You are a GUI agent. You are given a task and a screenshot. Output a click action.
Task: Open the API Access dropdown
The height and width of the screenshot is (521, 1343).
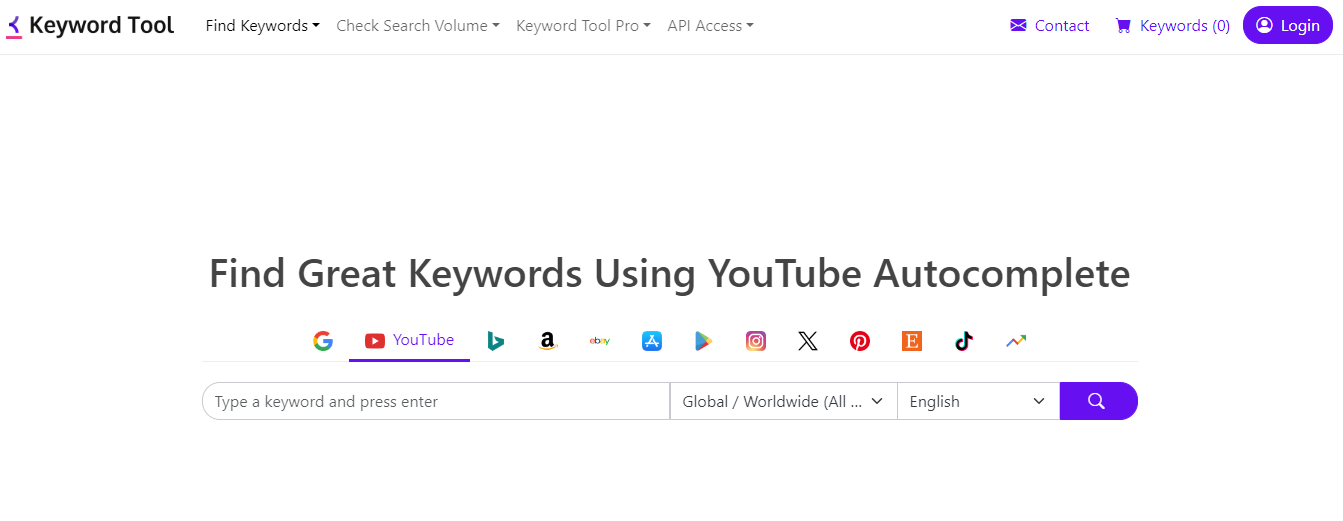(x=711, y=26)
